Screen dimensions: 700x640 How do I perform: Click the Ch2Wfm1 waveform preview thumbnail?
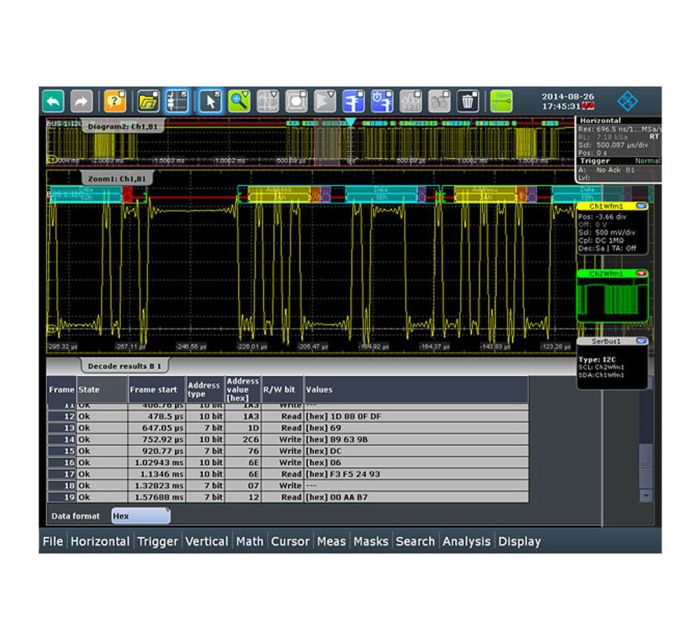point(612,299)
